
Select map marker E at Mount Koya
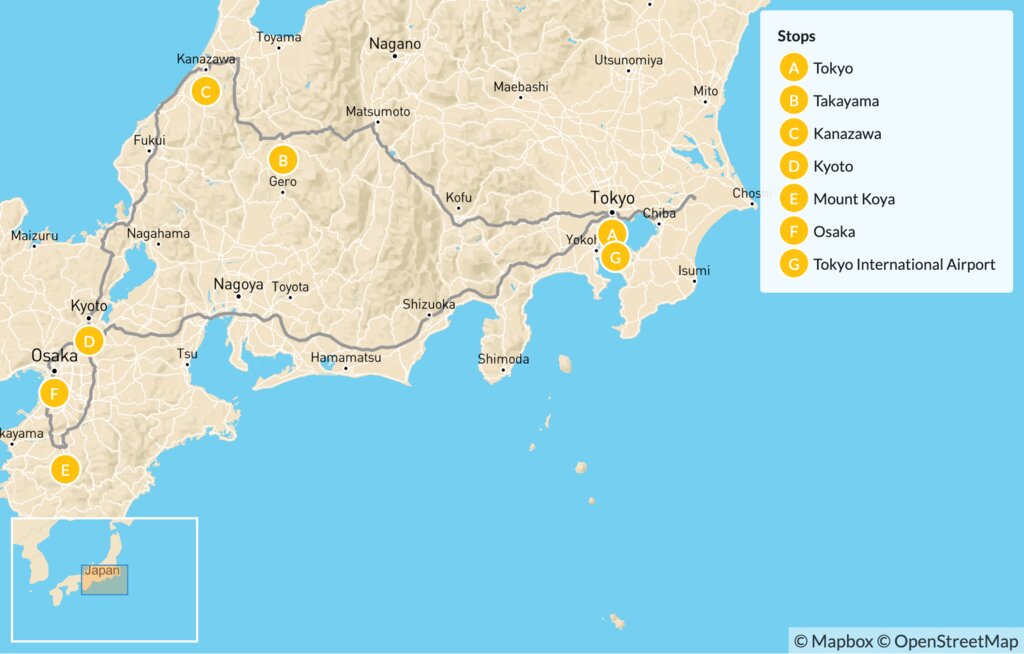pyautogui.click(x=65, y=470)
